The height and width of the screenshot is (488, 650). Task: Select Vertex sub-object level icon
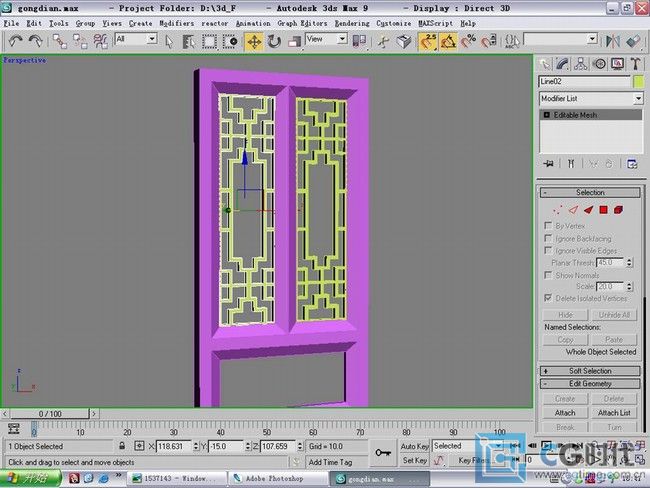point(558,210)
